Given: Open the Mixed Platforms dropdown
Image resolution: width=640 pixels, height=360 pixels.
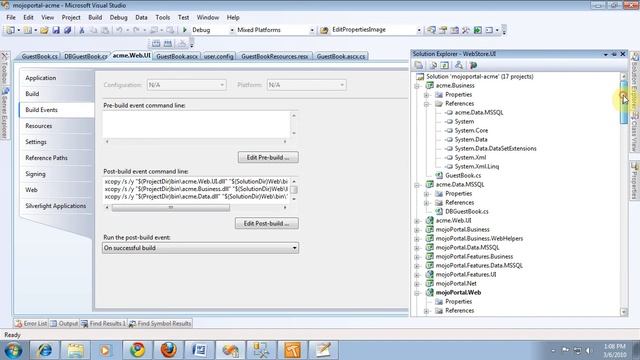Looking at the screenshot, I should click(x=312, y=30).
